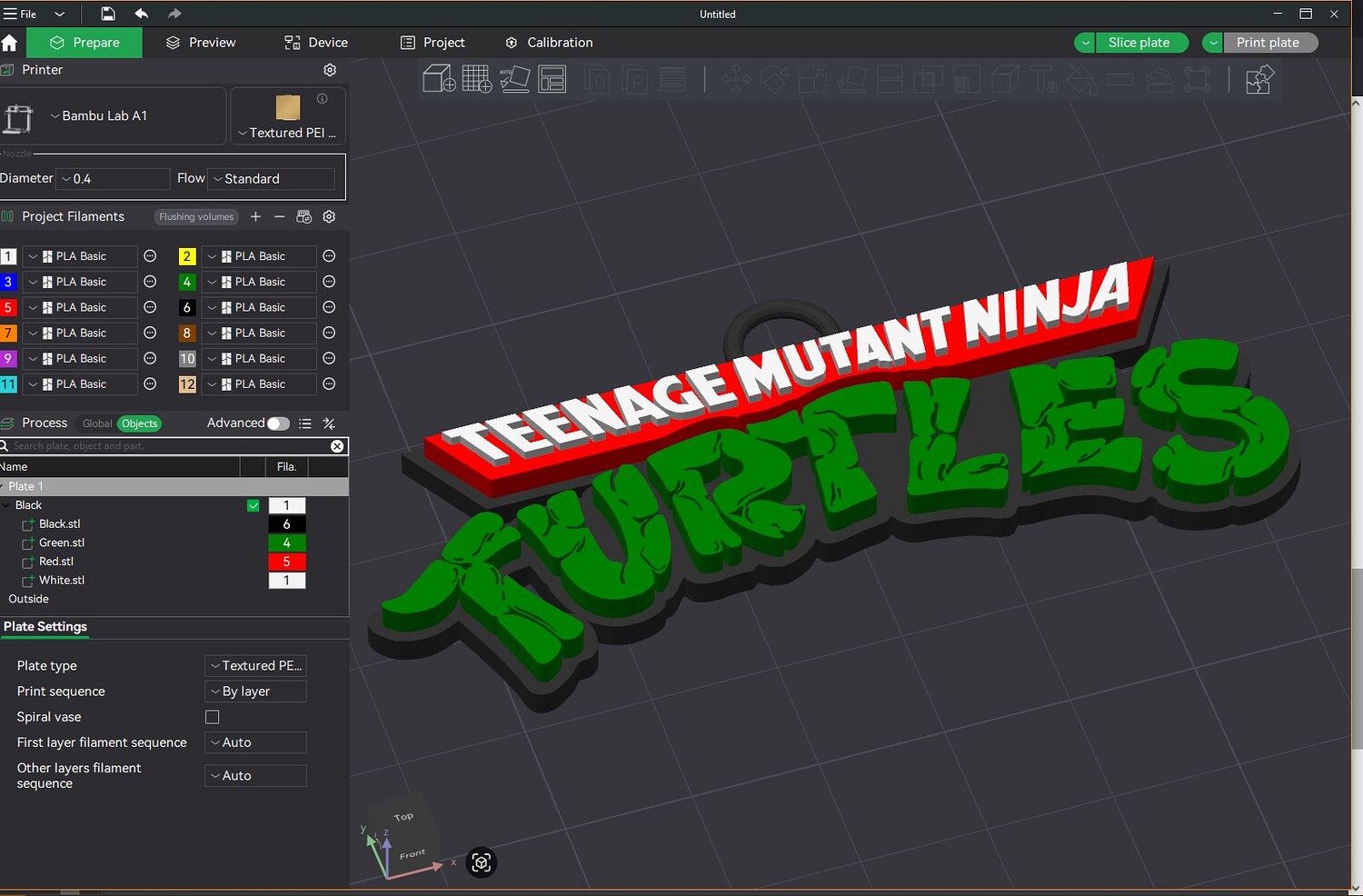The width and height of the screenshot is (1363, 896).
Task: Switch Process scope to Objects
Action: coord(139,423)
